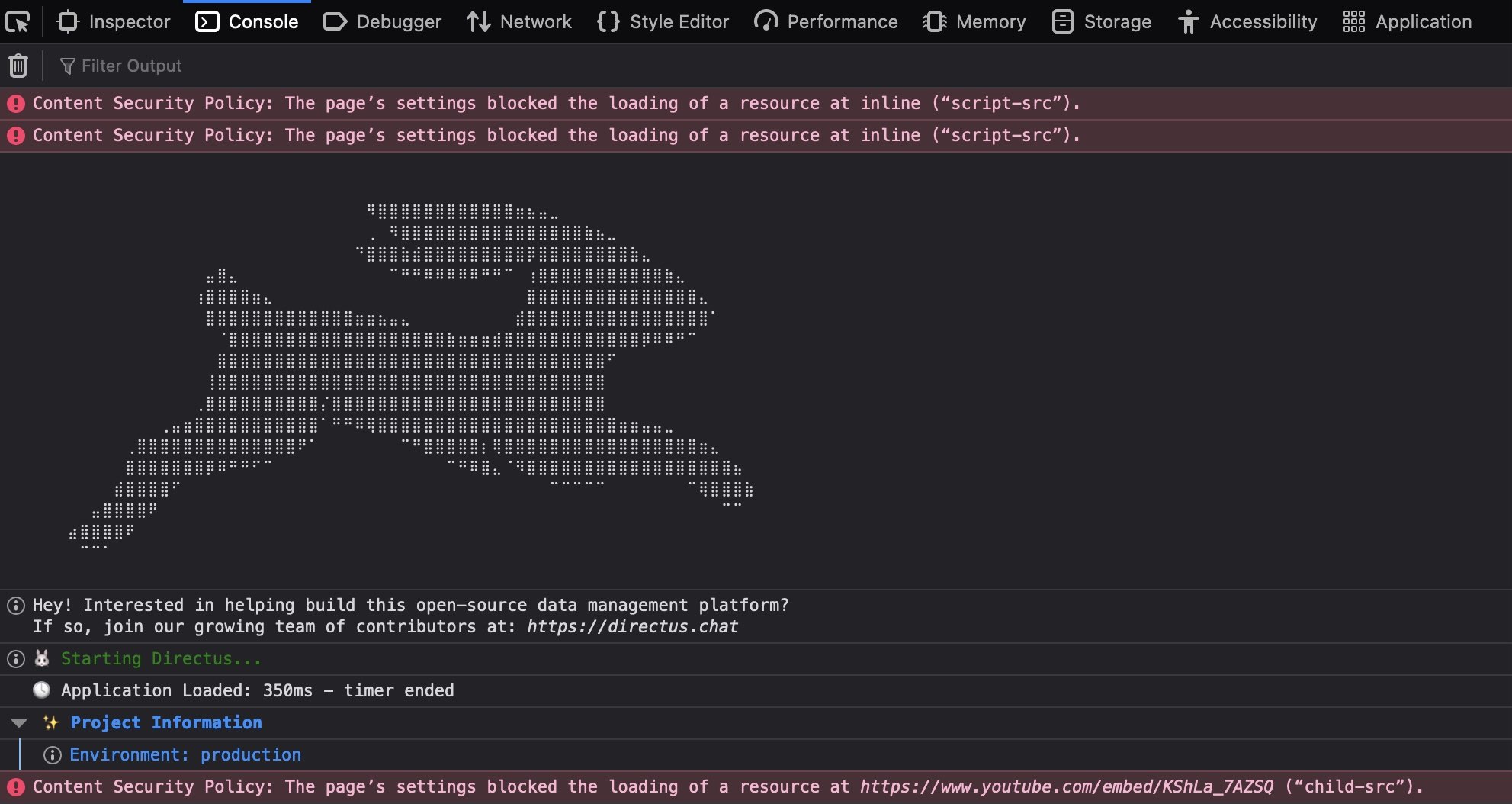Activate the element picker icon

18,21
